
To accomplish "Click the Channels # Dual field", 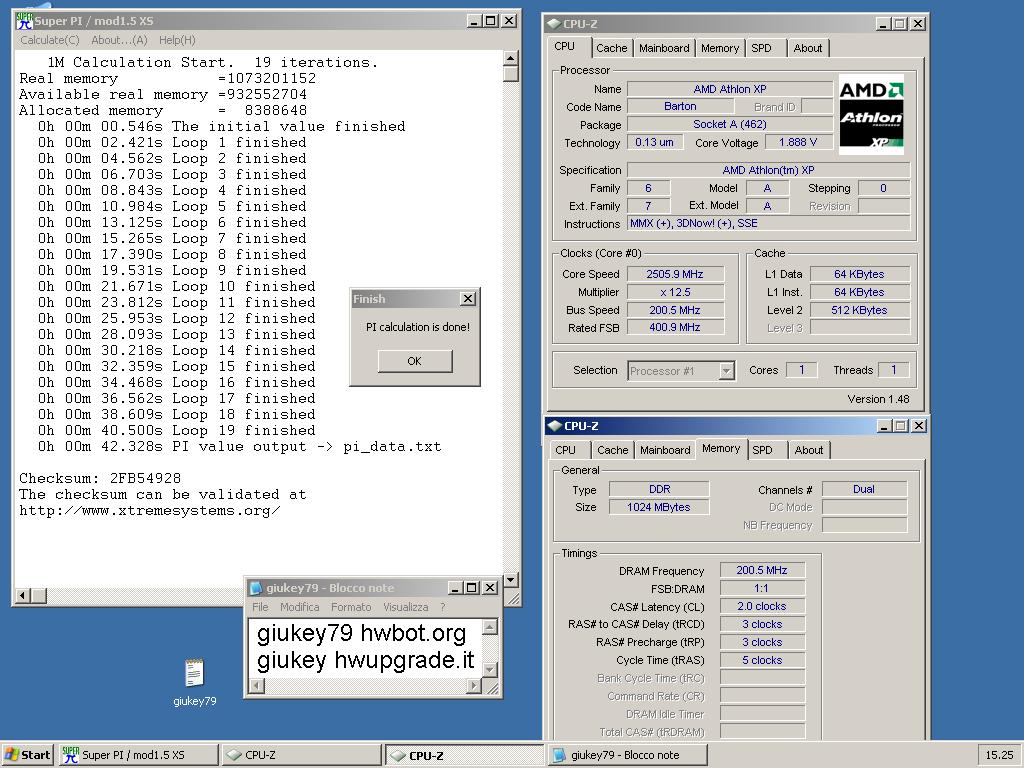I will coord(864,489).
